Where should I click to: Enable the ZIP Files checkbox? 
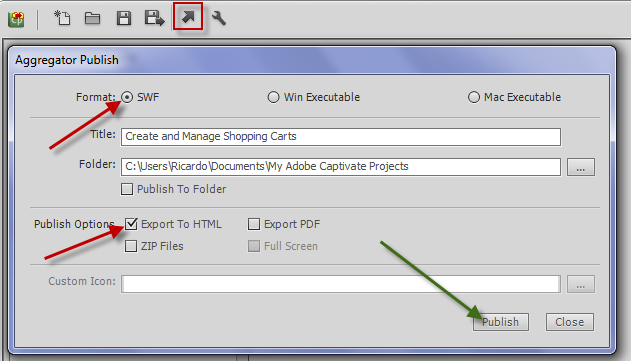tap(131, 246)
